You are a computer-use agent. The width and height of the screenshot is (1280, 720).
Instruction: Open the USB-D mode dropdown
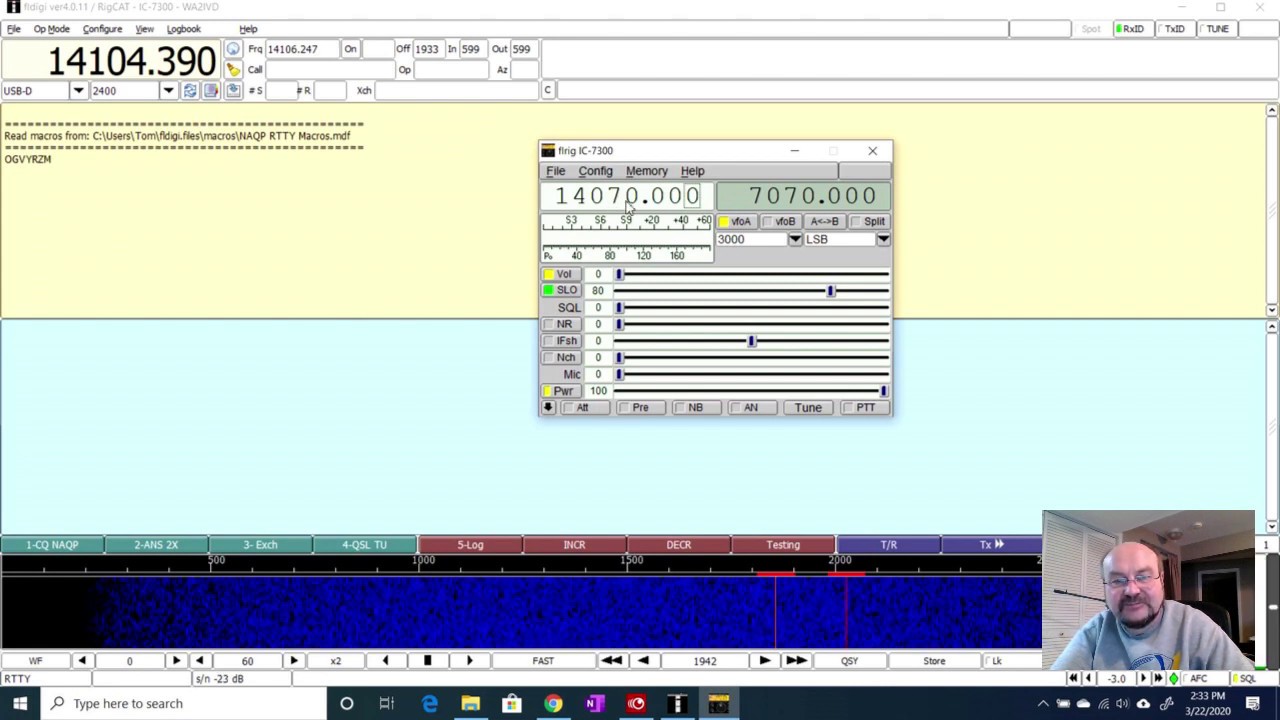78,91
